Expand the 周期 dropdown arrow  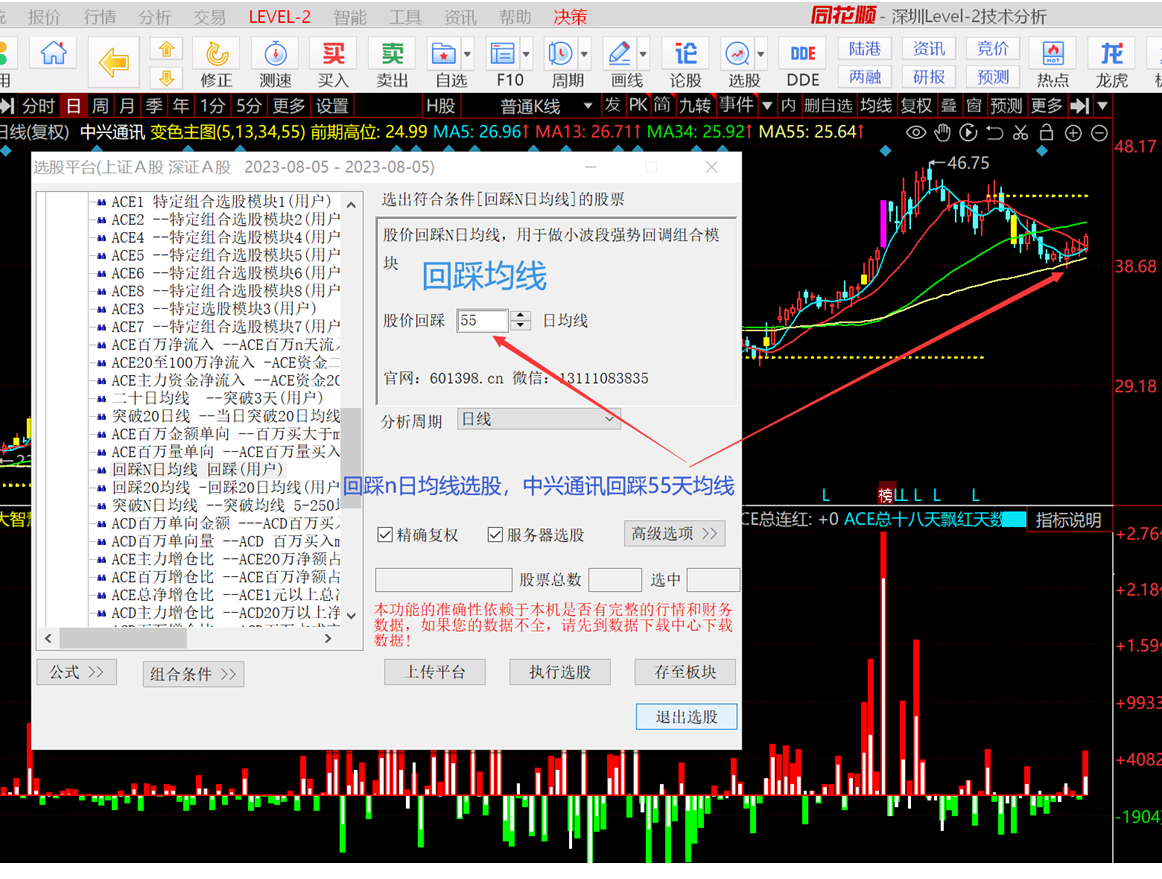(585, 54)
